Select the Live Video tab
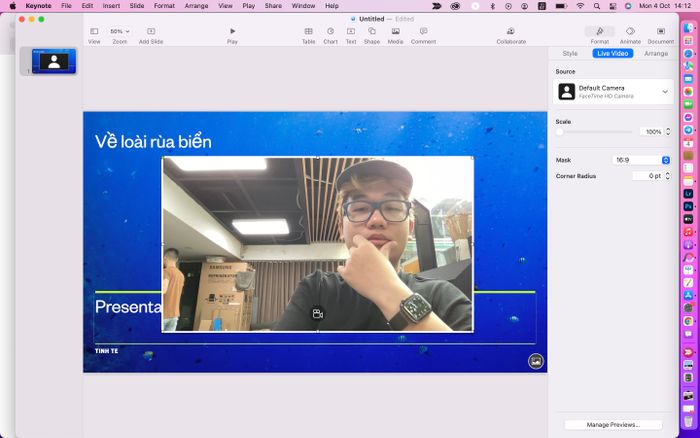The height and width of the screenshot is (438, 700). 612,54
